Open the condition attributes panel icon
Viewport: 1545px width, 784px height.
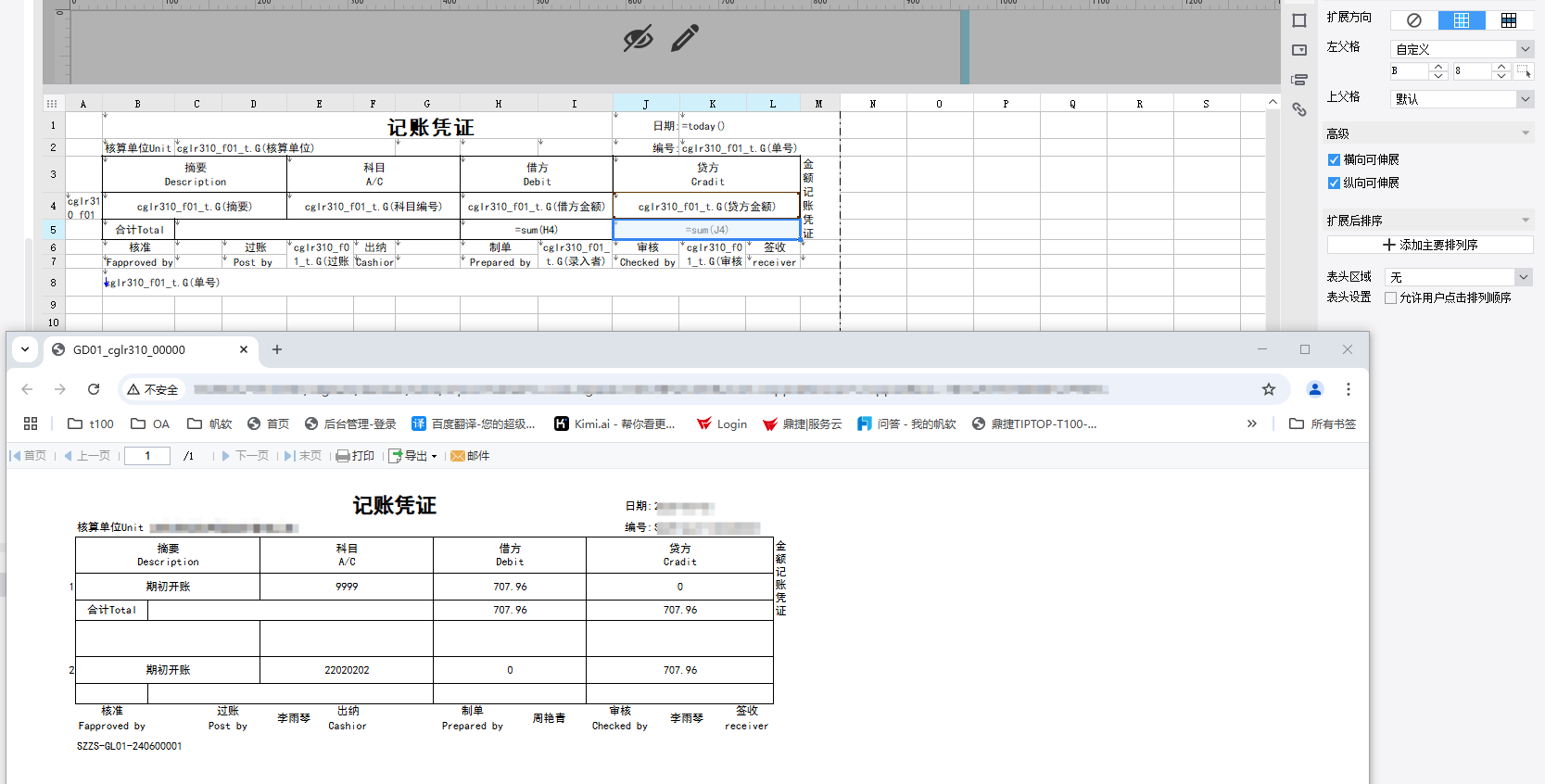[x=1299, y=80]
